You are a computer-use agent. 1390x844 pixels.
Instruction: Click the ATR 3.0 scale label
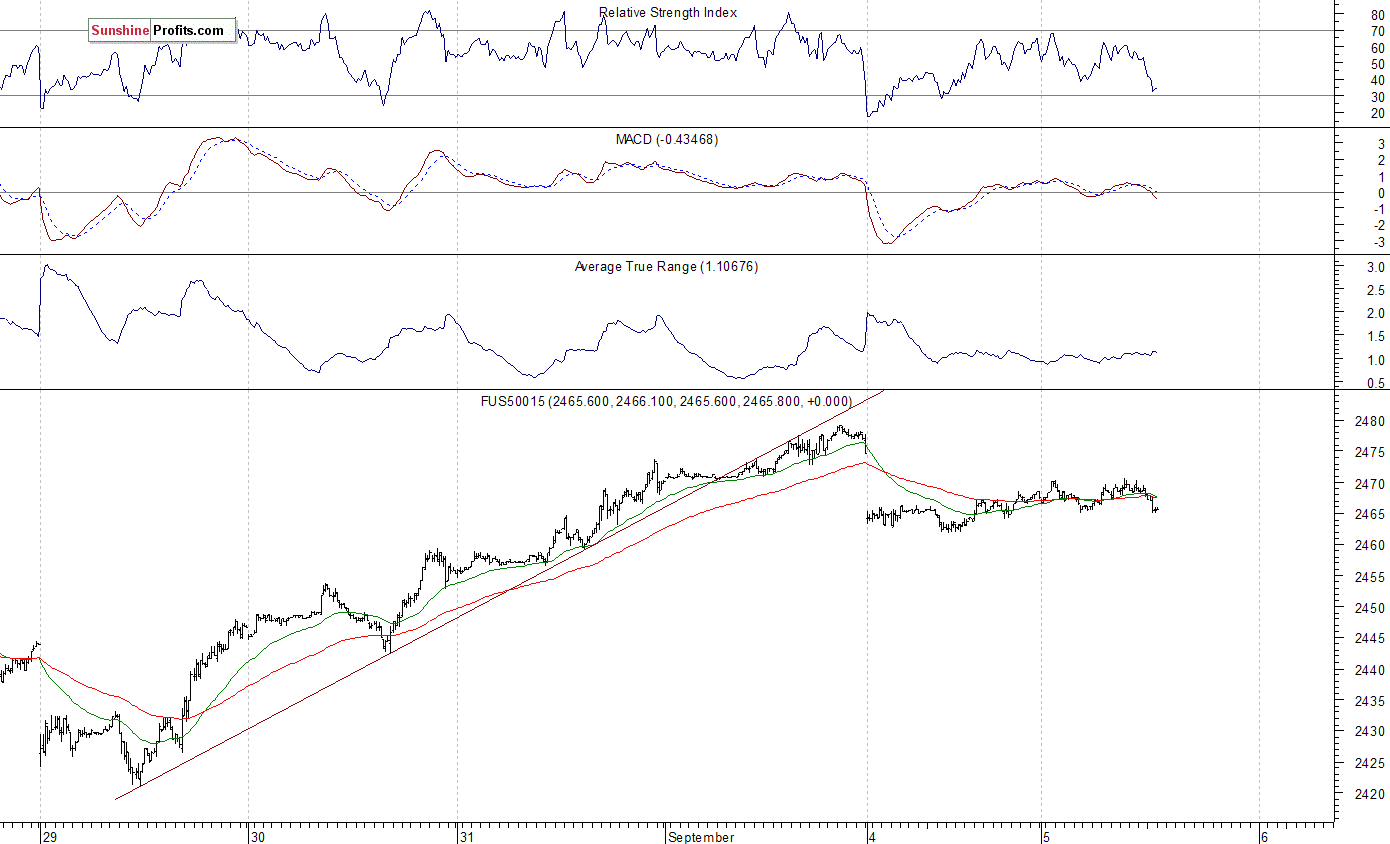pos(1376,268)
